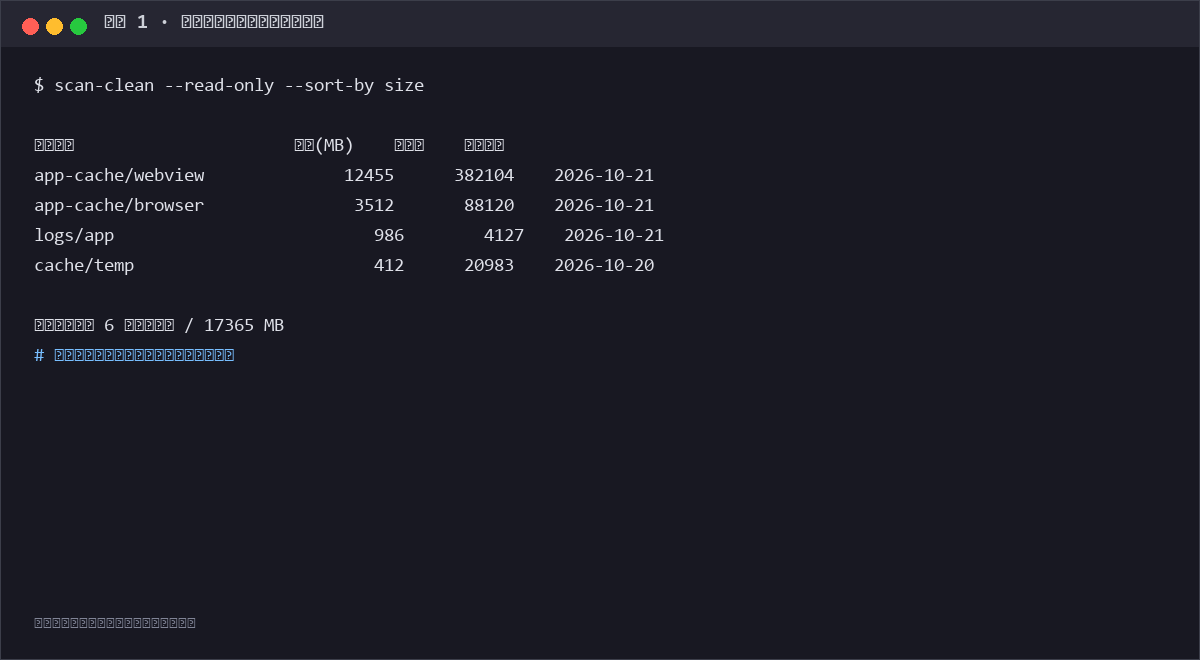Click the file count "4127"
The image size is (1200, 660).
click(x=504, y=235)
